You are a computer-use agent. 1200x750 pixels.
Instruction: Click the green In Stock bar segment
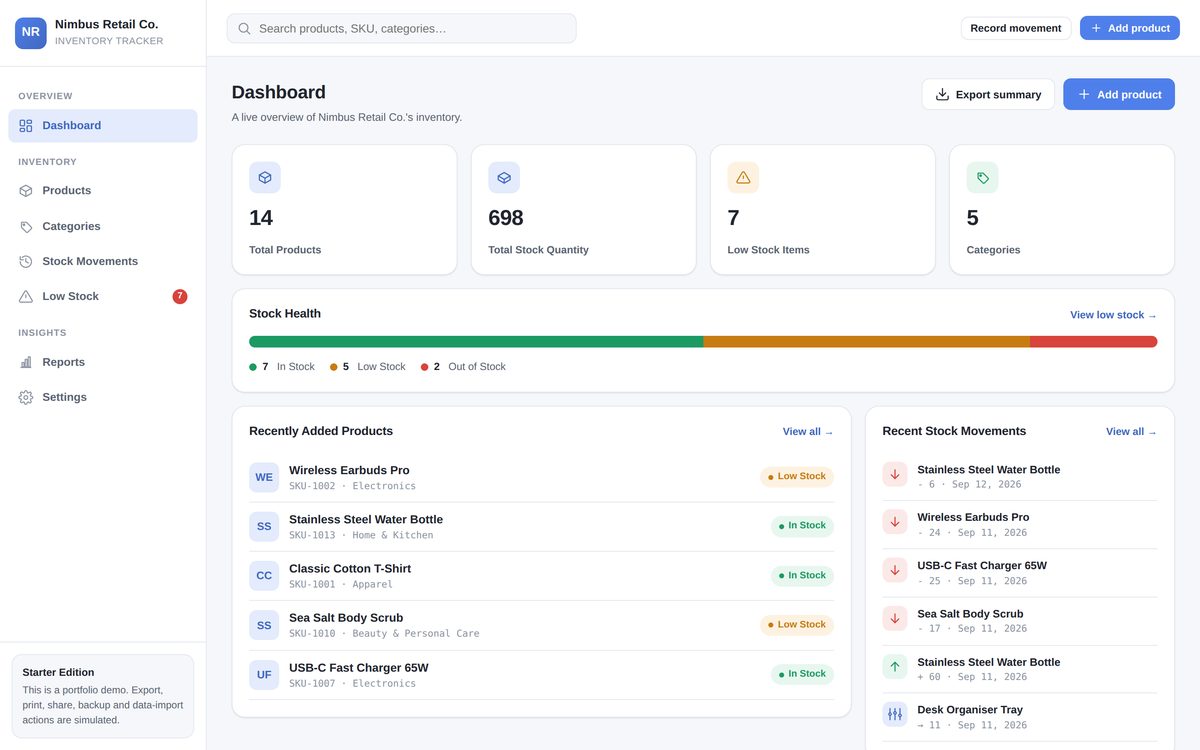[x=476, y=342]
